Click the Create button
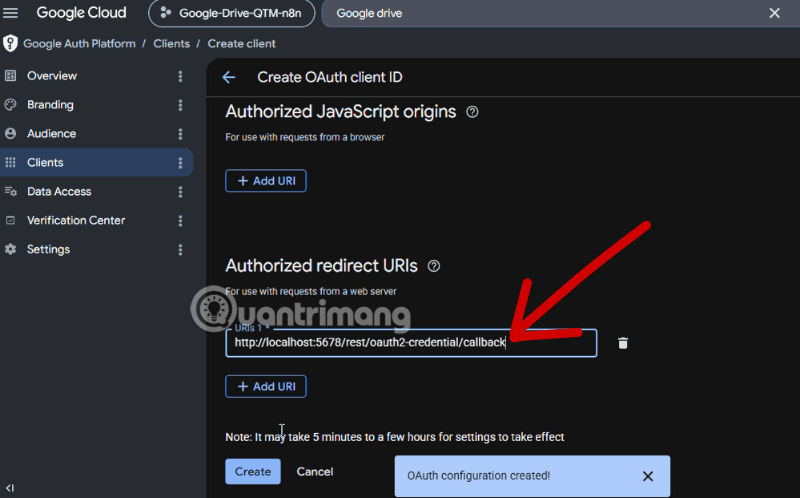The width and height of the screenshot is (800, 498). pyautogui.click(x=253, y=472)
